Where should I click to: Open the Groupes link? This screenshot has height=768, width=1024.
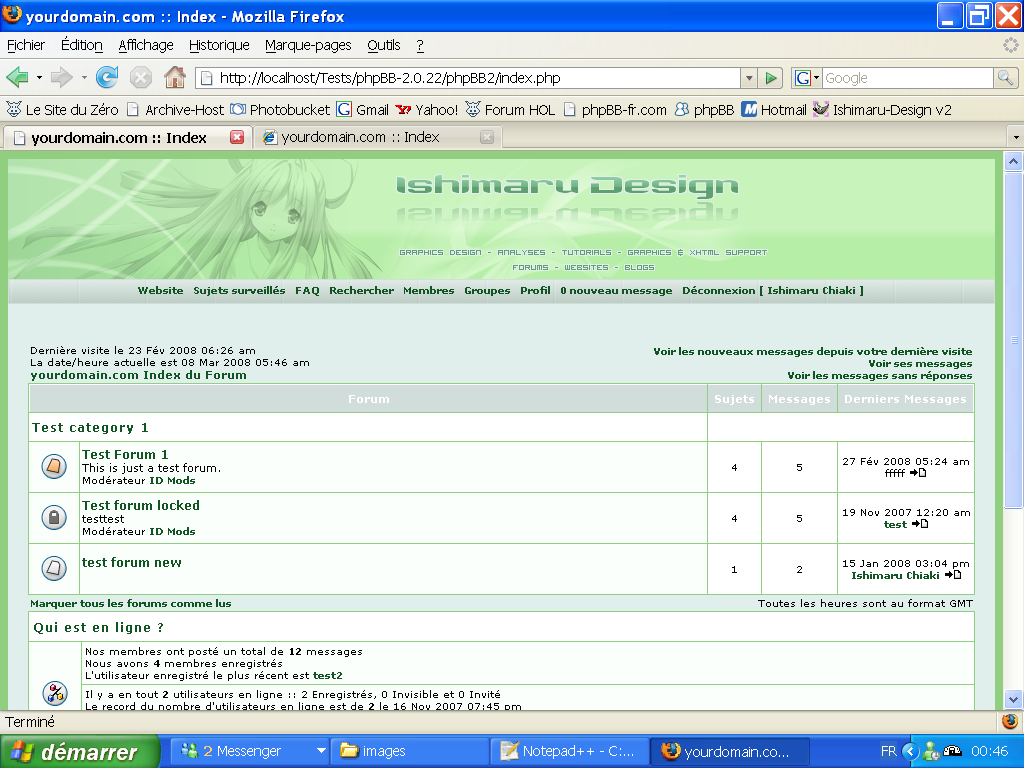tap(487, 291)
